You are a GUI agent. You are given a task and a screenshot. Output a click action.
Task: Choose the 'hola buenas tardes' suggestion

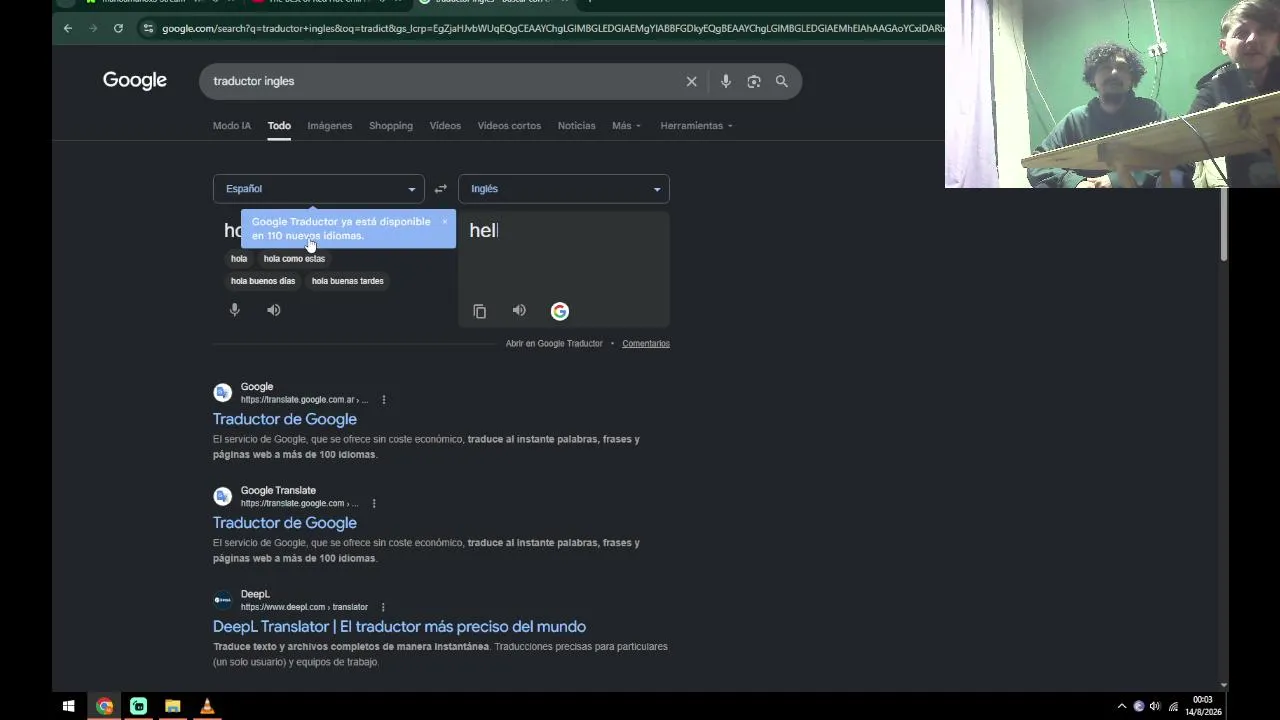348,281
